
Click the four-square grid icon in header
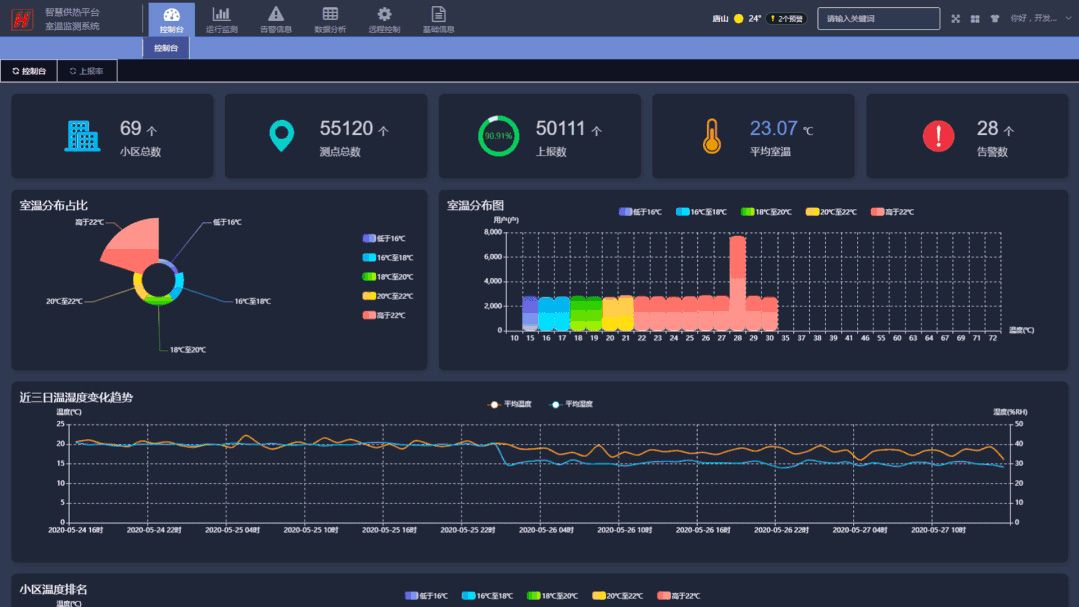975,18
